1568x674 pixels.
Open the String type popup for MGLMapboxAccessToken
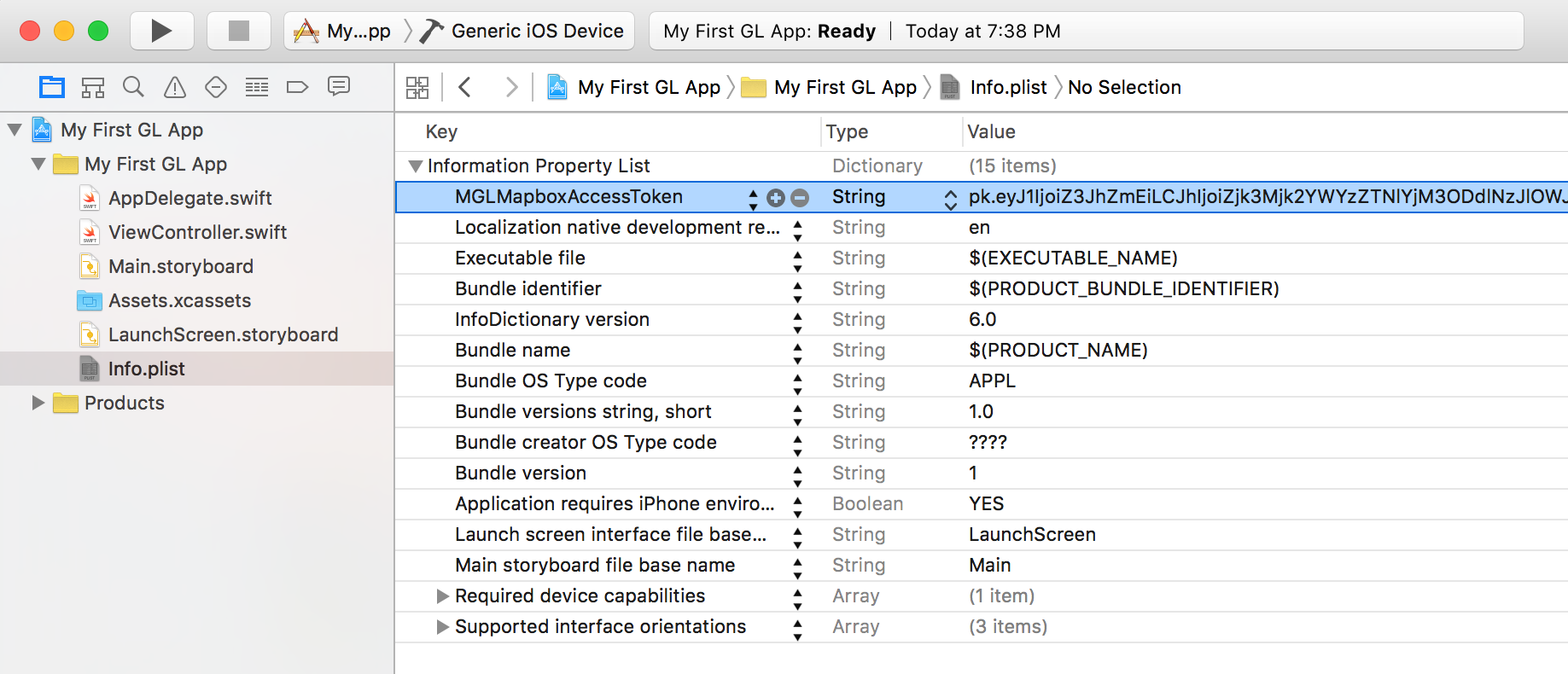point(950,198)
